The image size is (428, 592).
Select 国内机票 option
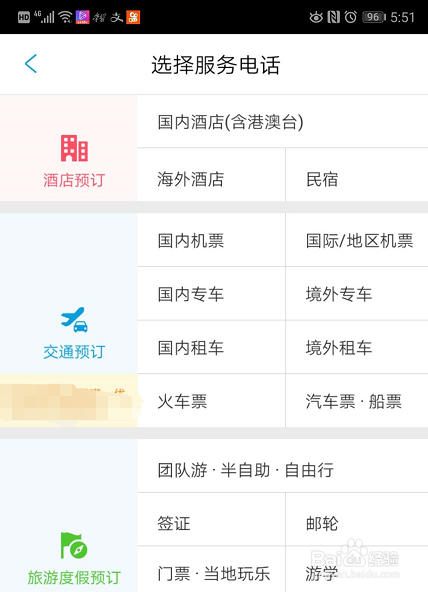(211, 240)
